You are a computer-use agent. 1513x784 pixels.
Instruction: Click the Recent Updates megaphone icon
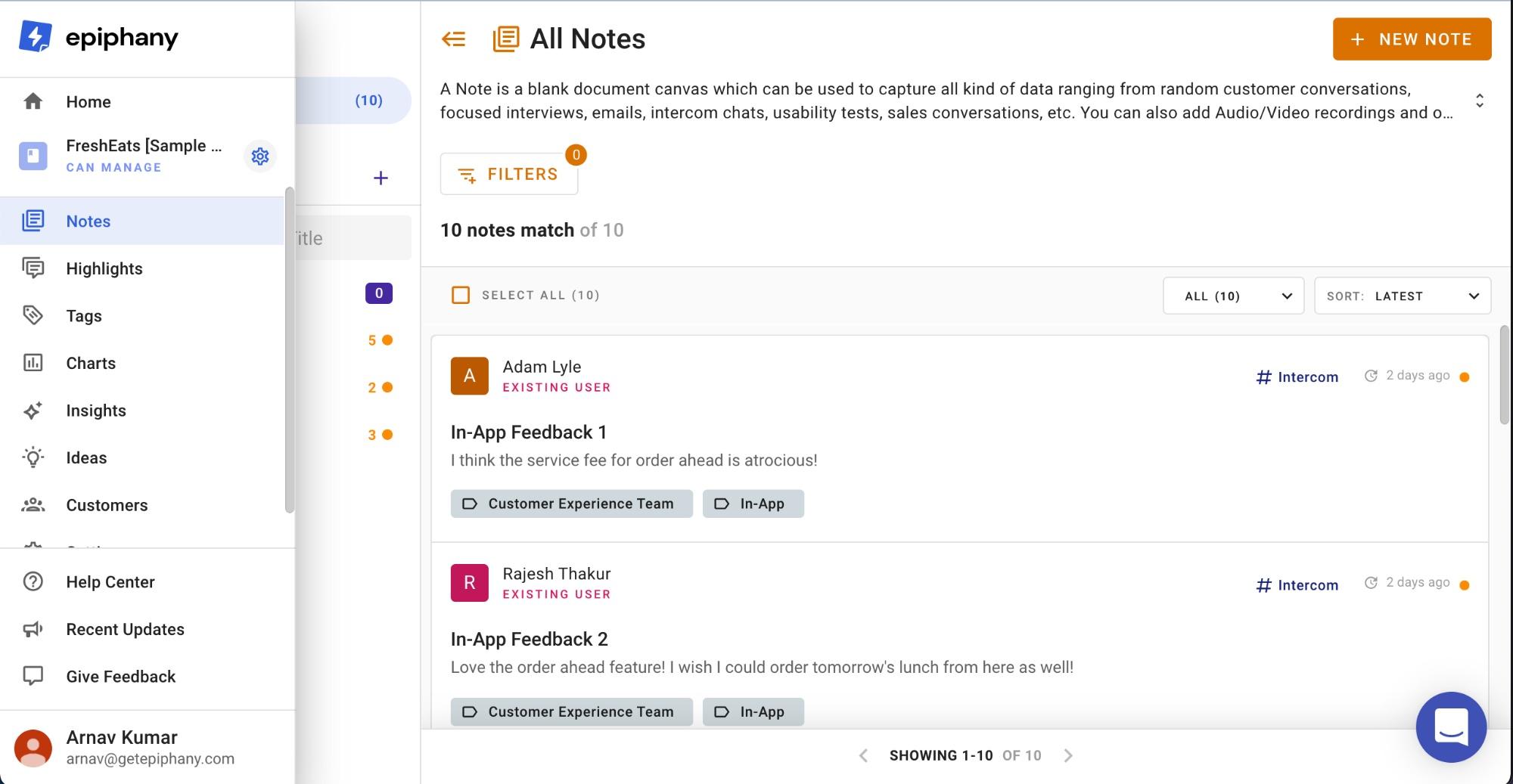[x=33, y=629]
